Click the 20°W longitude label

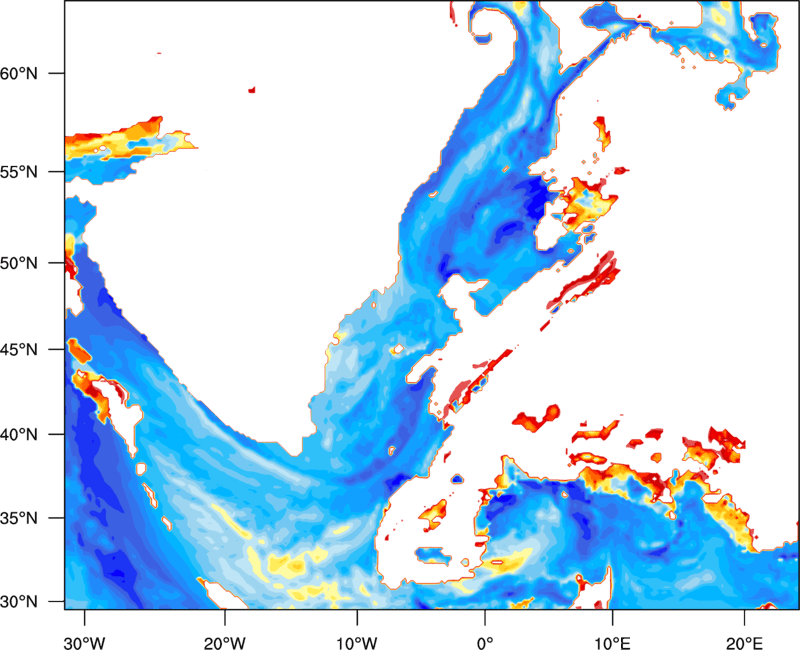pos(225,643)
